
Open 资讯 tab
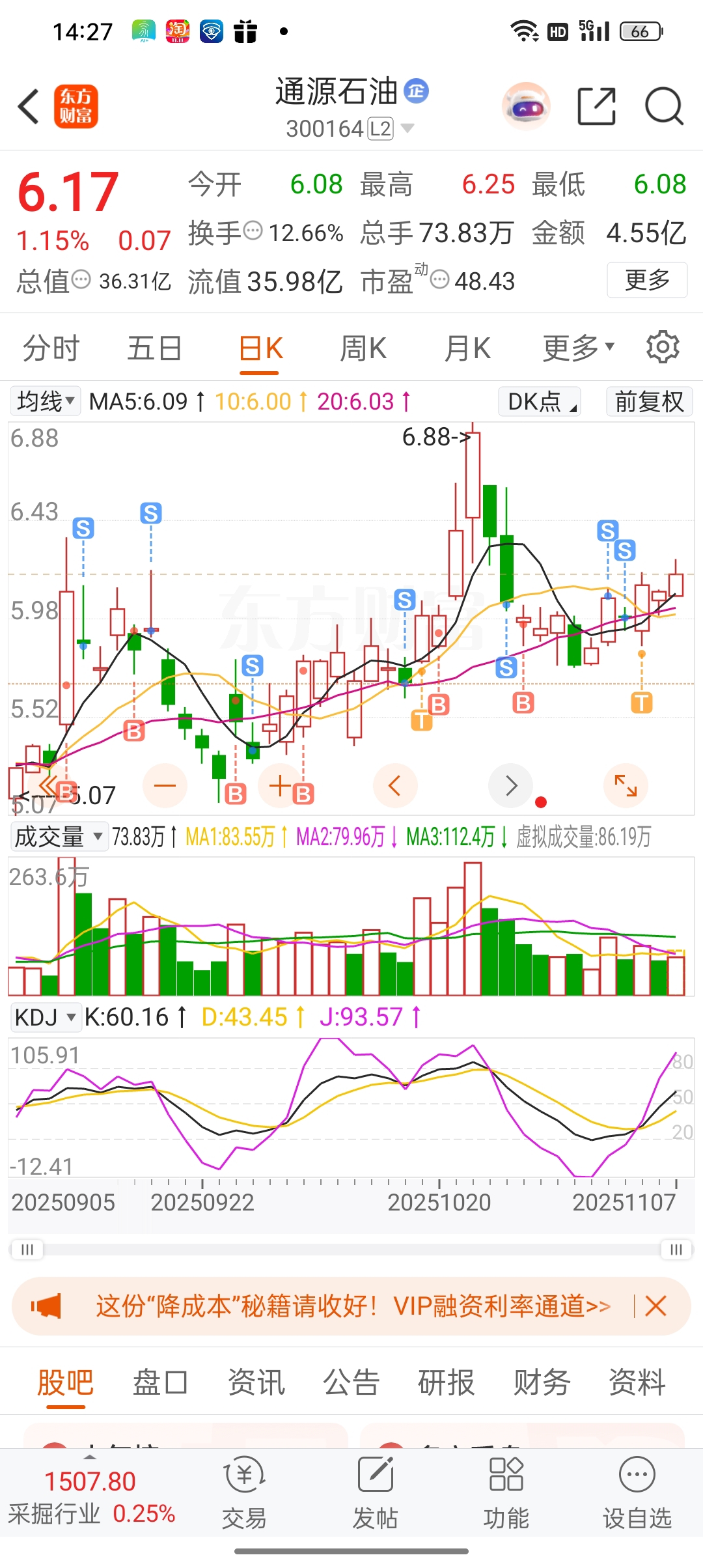click(256, 1382)
